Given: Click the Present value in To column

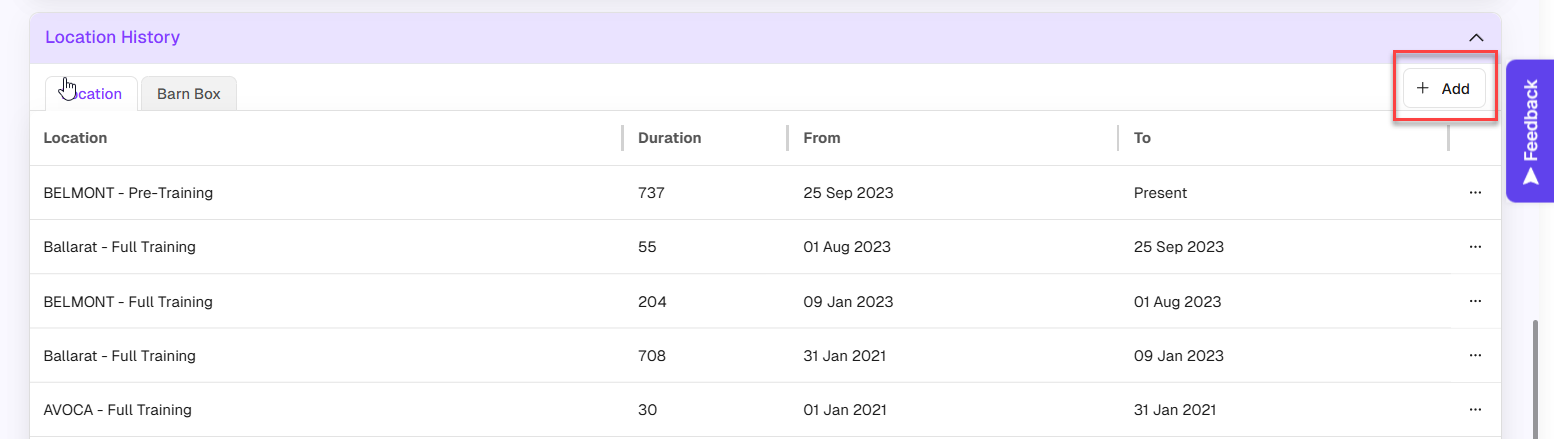Looking at the screenshot, I should (1160, 193).
